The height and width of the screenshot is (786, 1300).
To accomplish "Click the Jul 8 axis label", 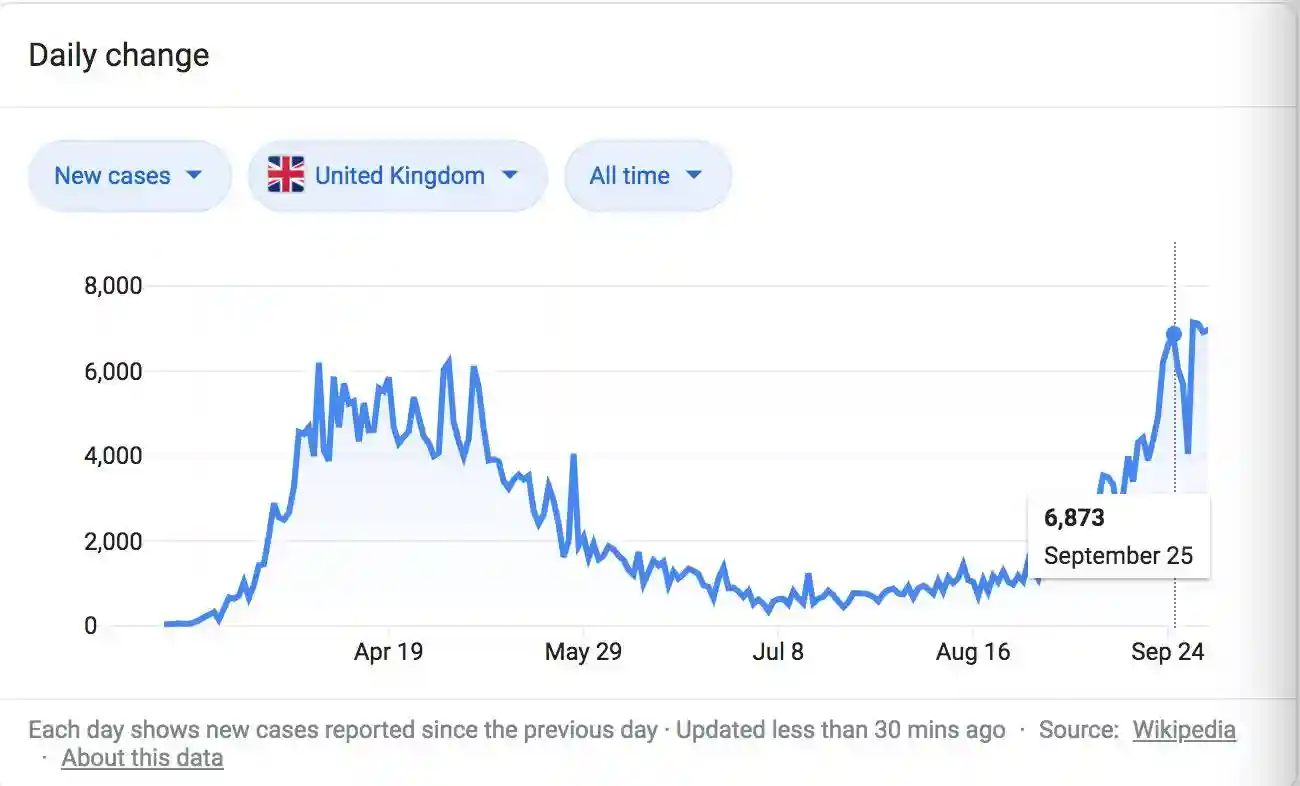I will click(x=778, y=652).
